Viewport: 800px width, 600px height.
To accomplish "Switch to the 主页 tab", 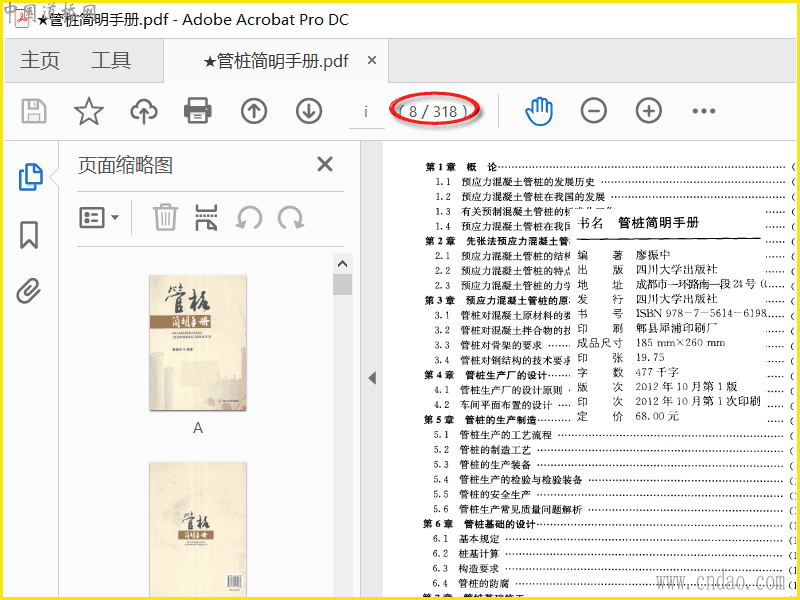I will tap(40, 61).
